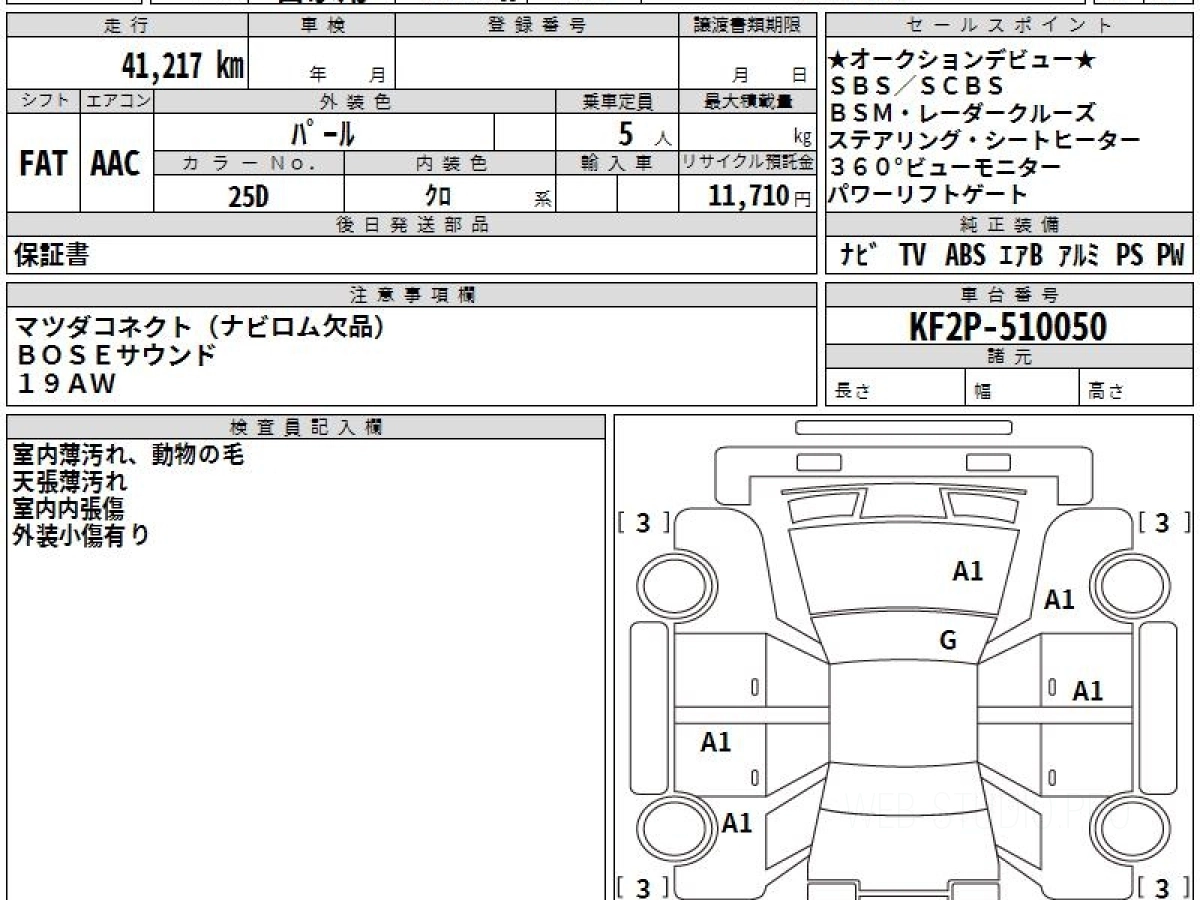Screen dimensions: 1200x900
Task: Click the 車検 header cell
Action: 322,26
